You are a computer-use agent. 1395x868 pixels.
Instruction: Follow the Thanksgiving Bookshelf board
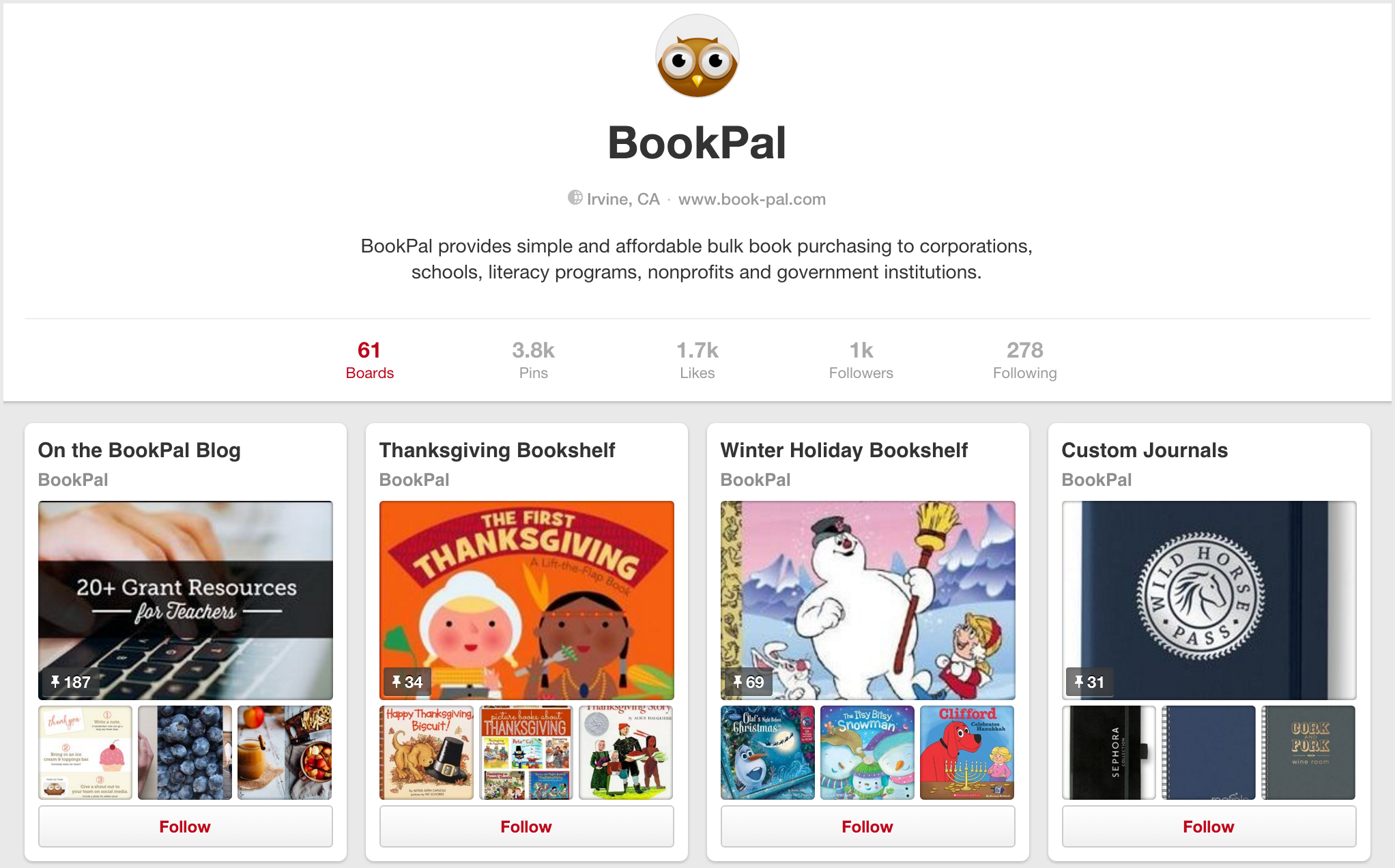526,826
